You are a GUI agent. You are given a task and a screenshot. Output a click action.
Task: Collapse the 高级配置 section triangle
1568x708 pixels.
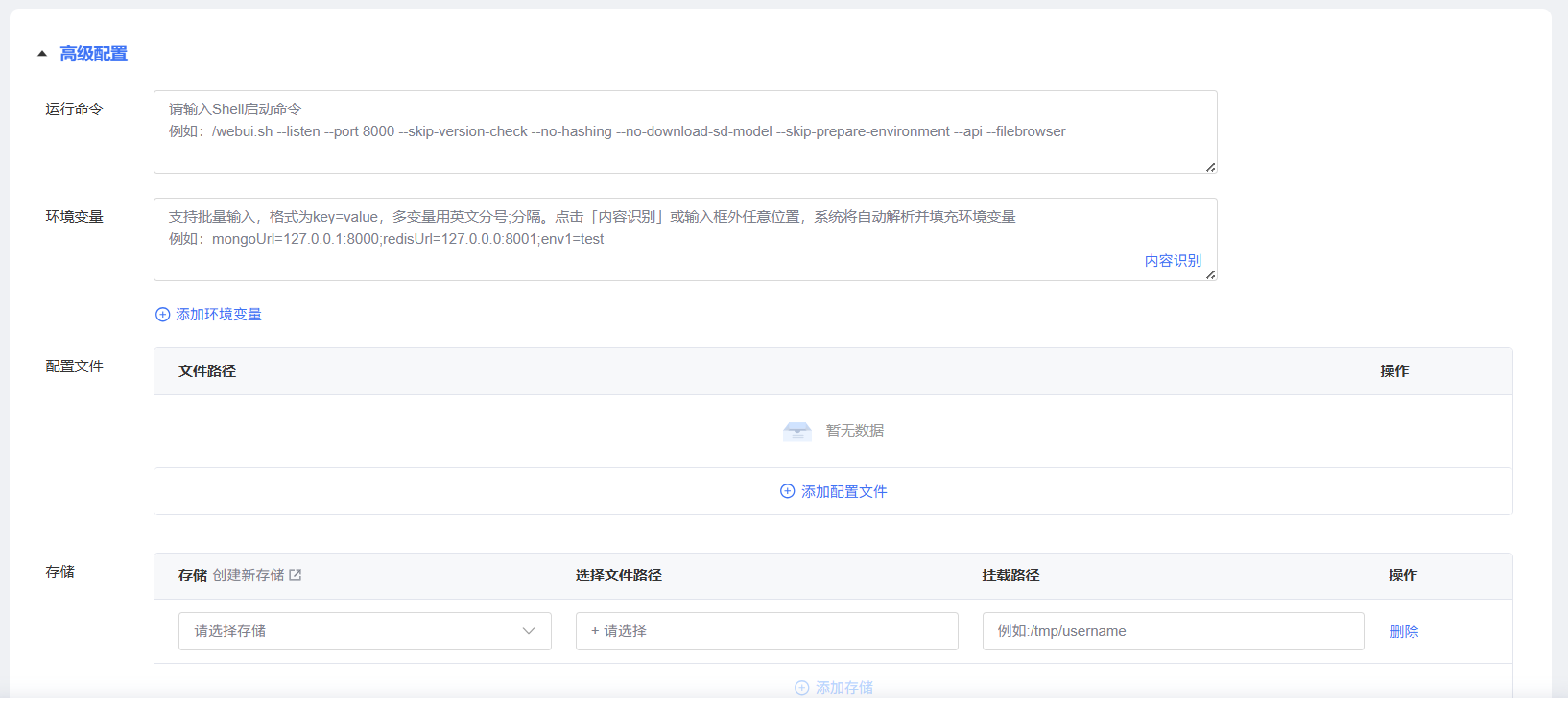[x=42, y=54]
